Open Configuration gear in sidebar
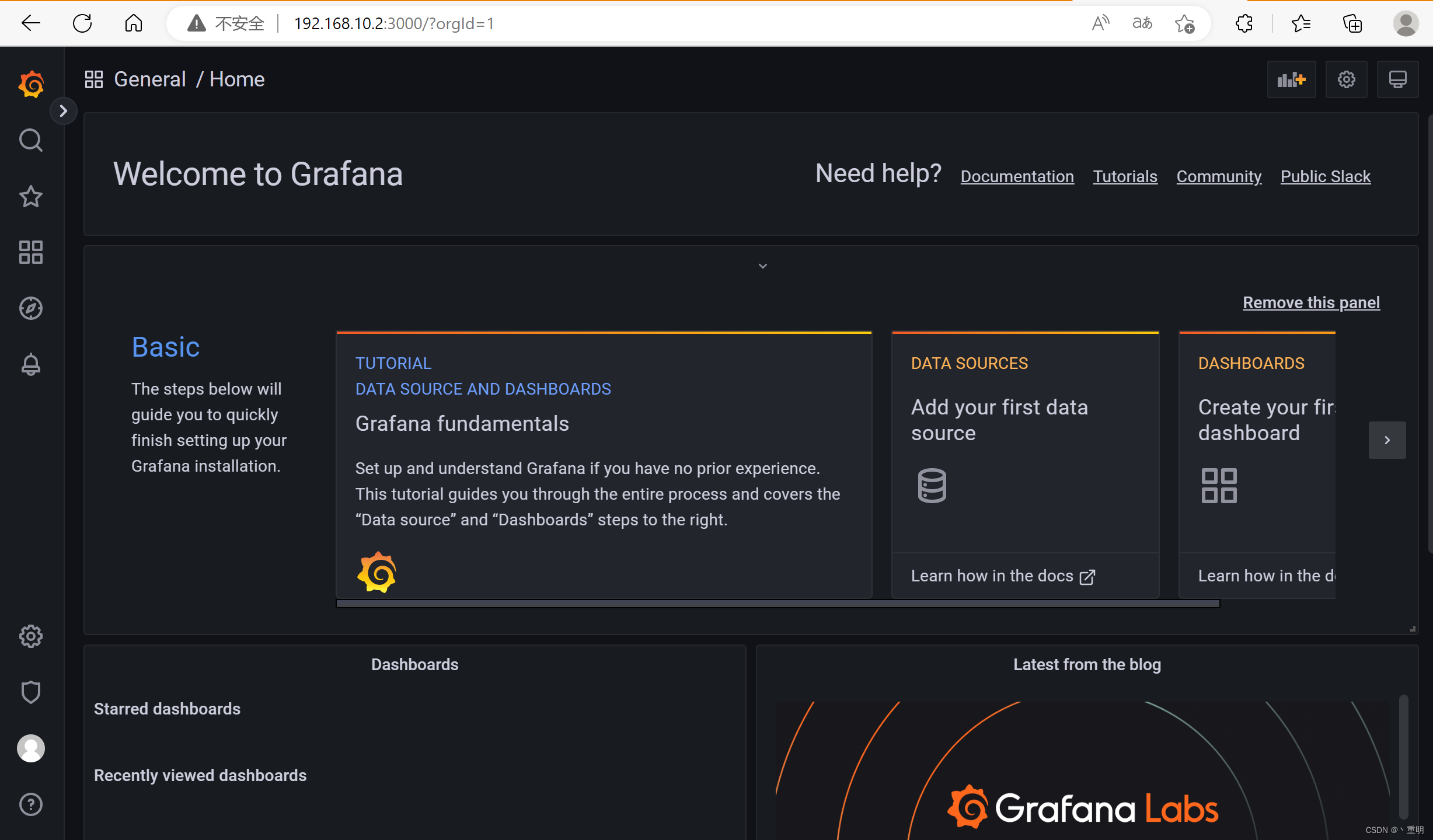Viewport: 1433px width, 840px height. point(31,636)
